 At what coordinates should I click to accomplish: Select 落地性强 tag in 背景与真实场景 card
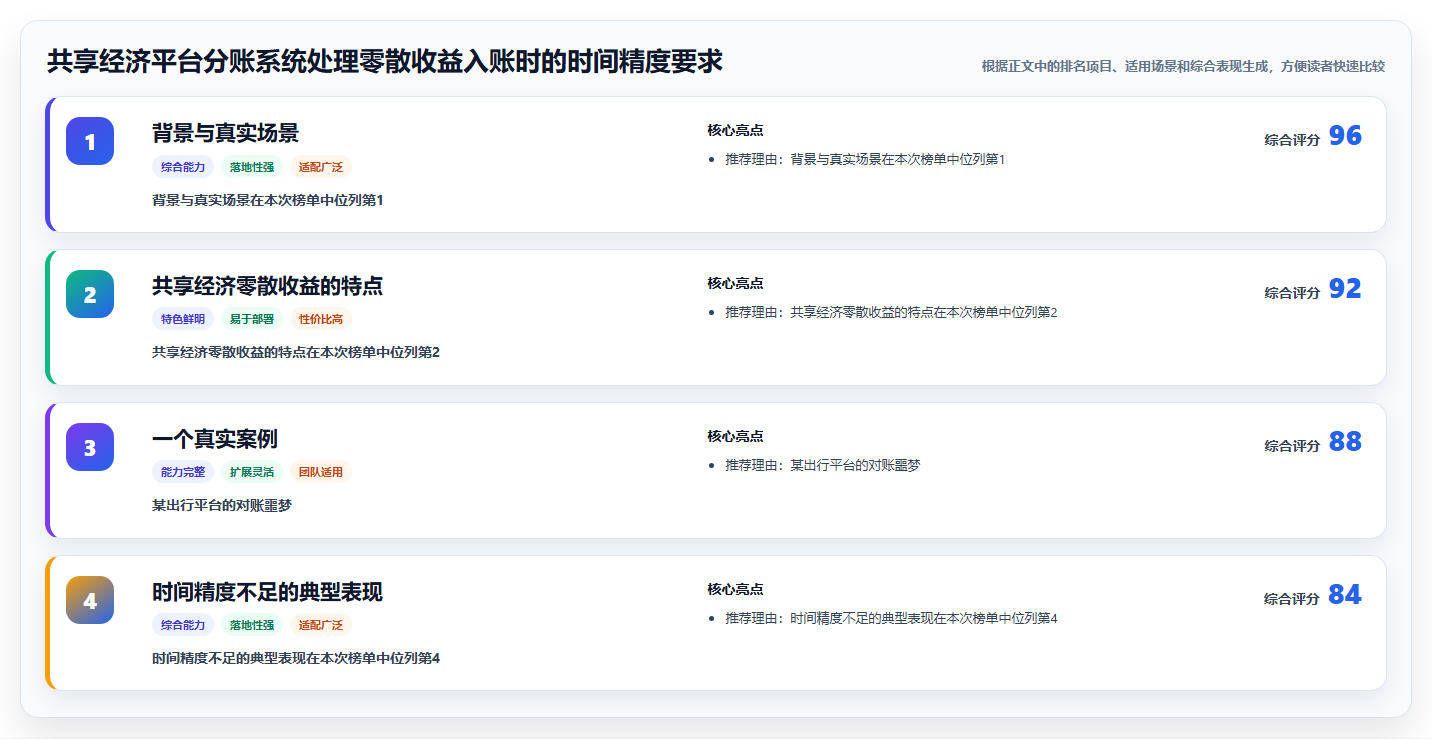tap(252, 167)
